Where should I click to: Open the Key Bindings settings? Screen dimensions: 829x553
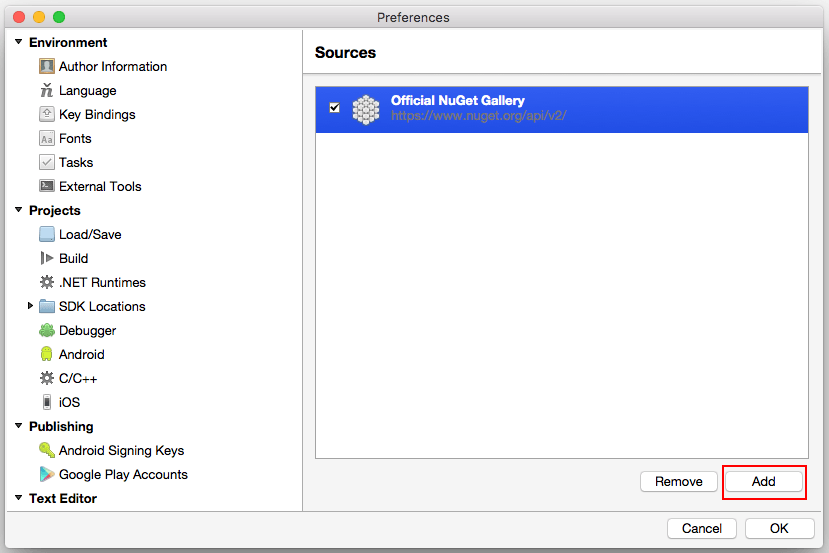(x=97, y=115)
